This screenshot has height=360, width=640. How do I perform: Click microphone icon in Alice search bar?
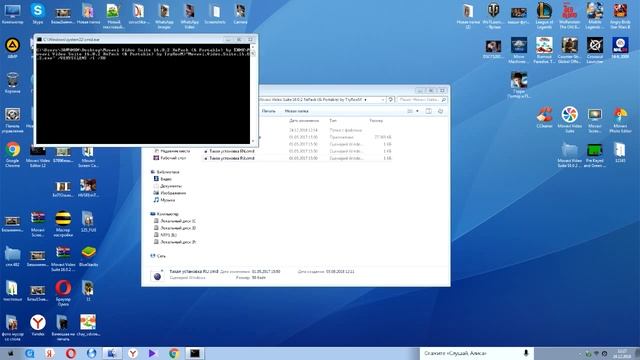pos(526,353)
